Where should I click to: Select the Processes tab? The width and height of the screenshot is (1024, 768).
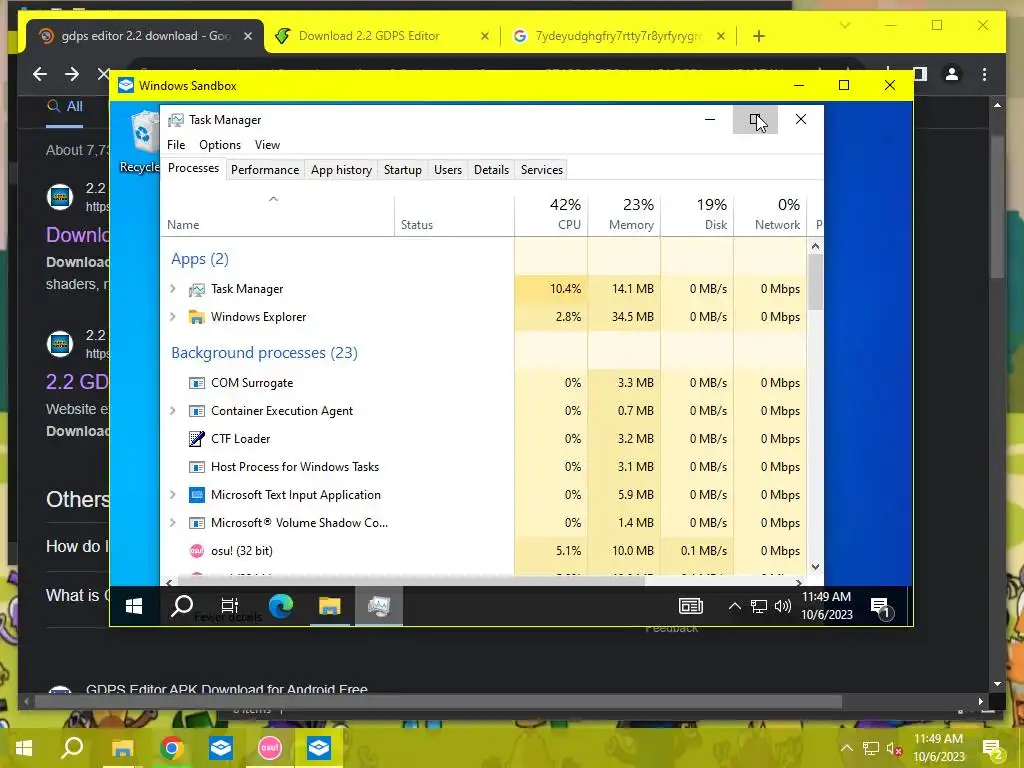click(193, 168)
